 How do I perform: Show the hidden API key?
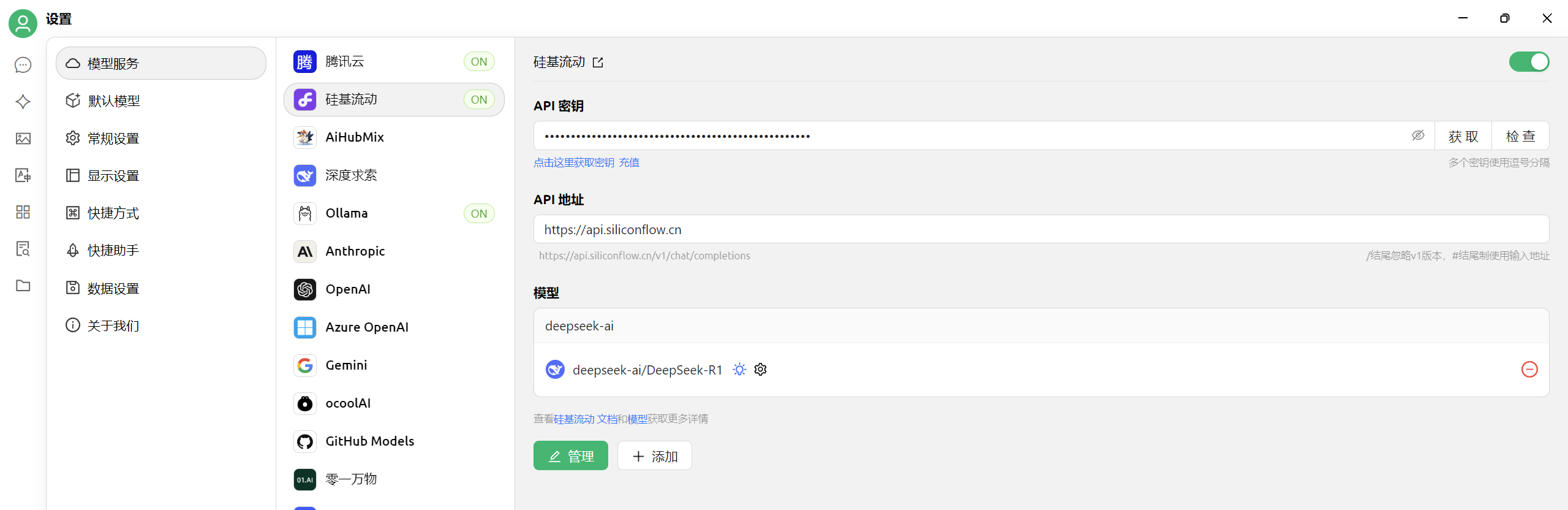click(1418, 135)
